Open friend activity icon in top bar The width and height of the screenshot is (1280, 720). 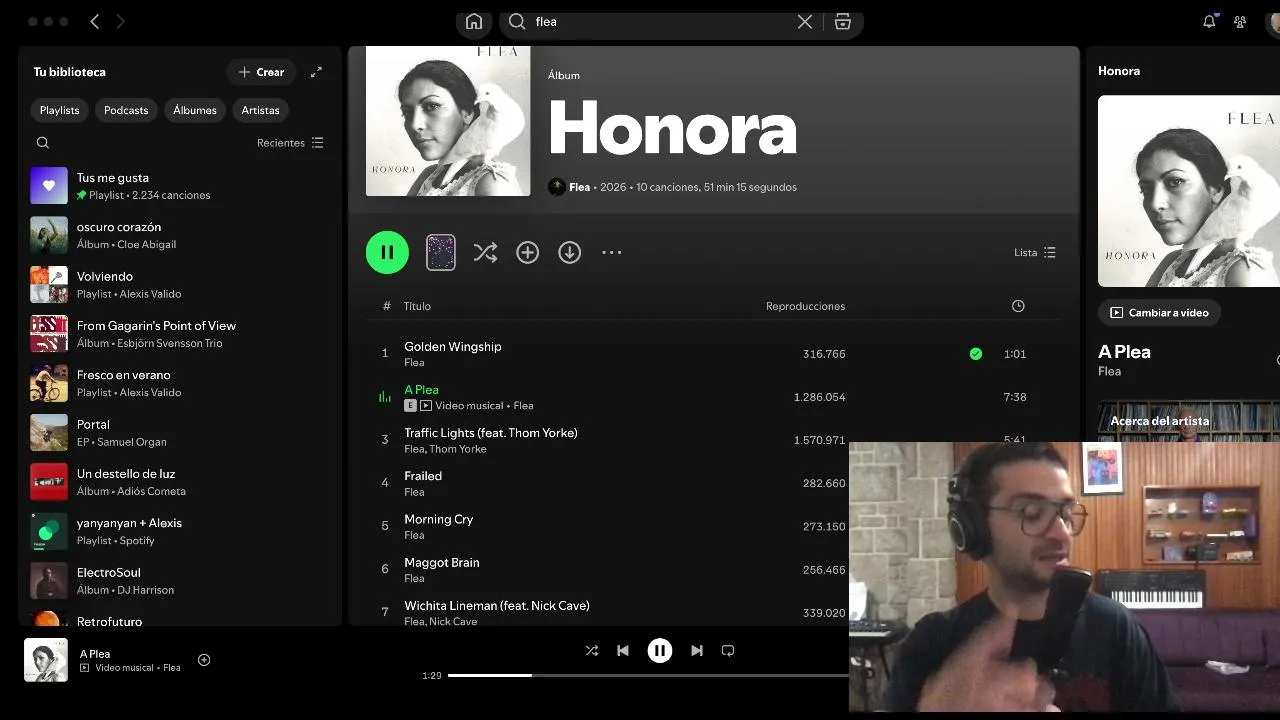(x=1240, y=21)
